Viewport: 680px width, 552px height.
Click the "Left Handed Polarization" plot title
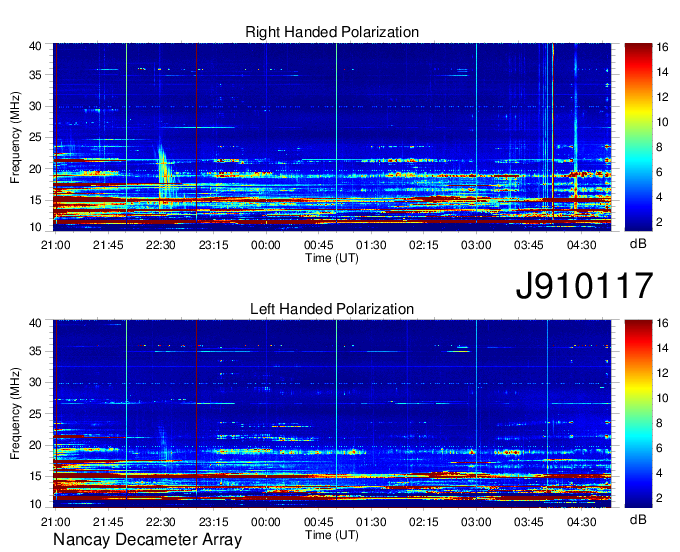pyautogui.click(x=332, y=309)
